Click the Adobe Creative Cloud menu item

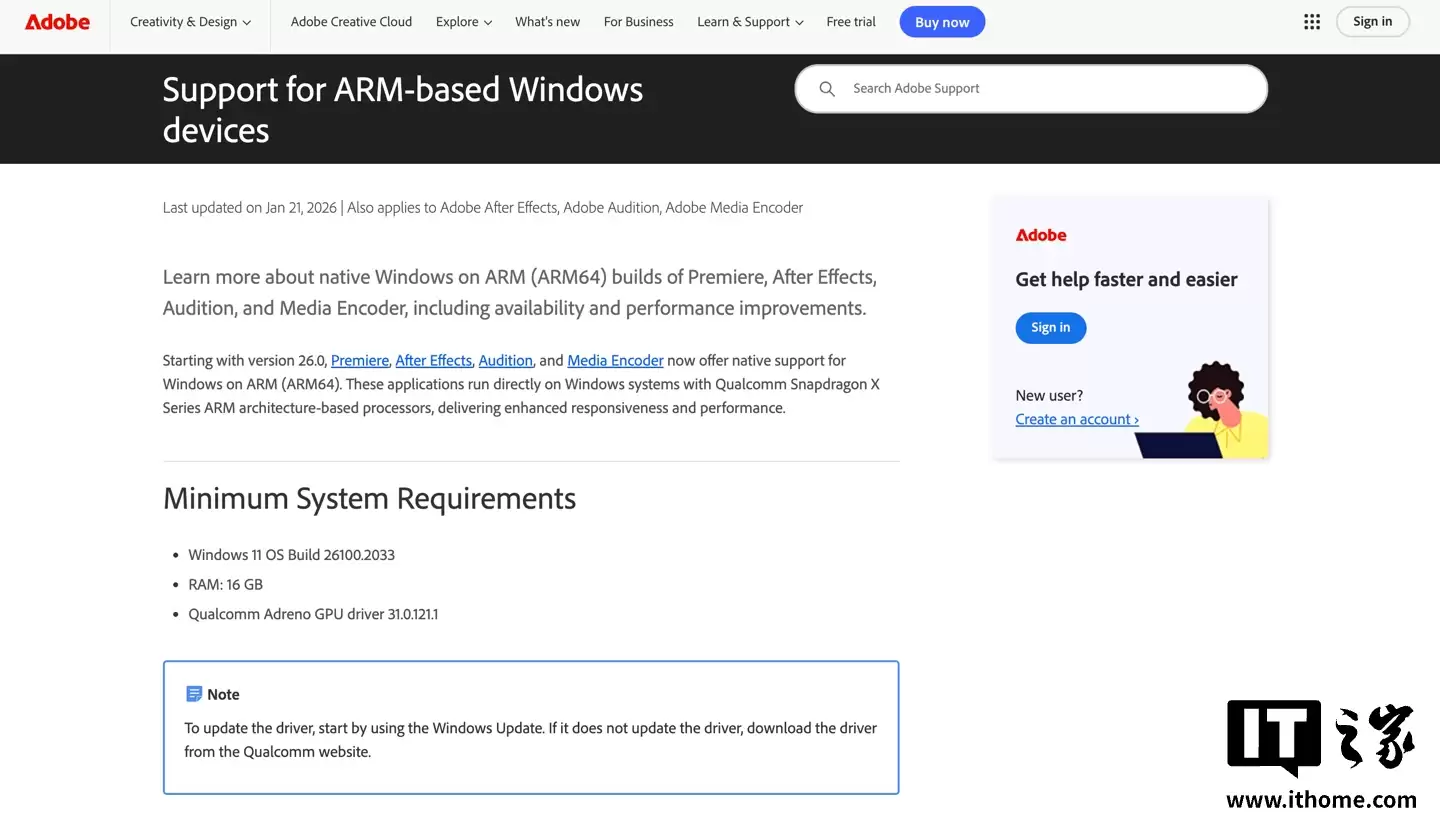click(x=351, y=21)
